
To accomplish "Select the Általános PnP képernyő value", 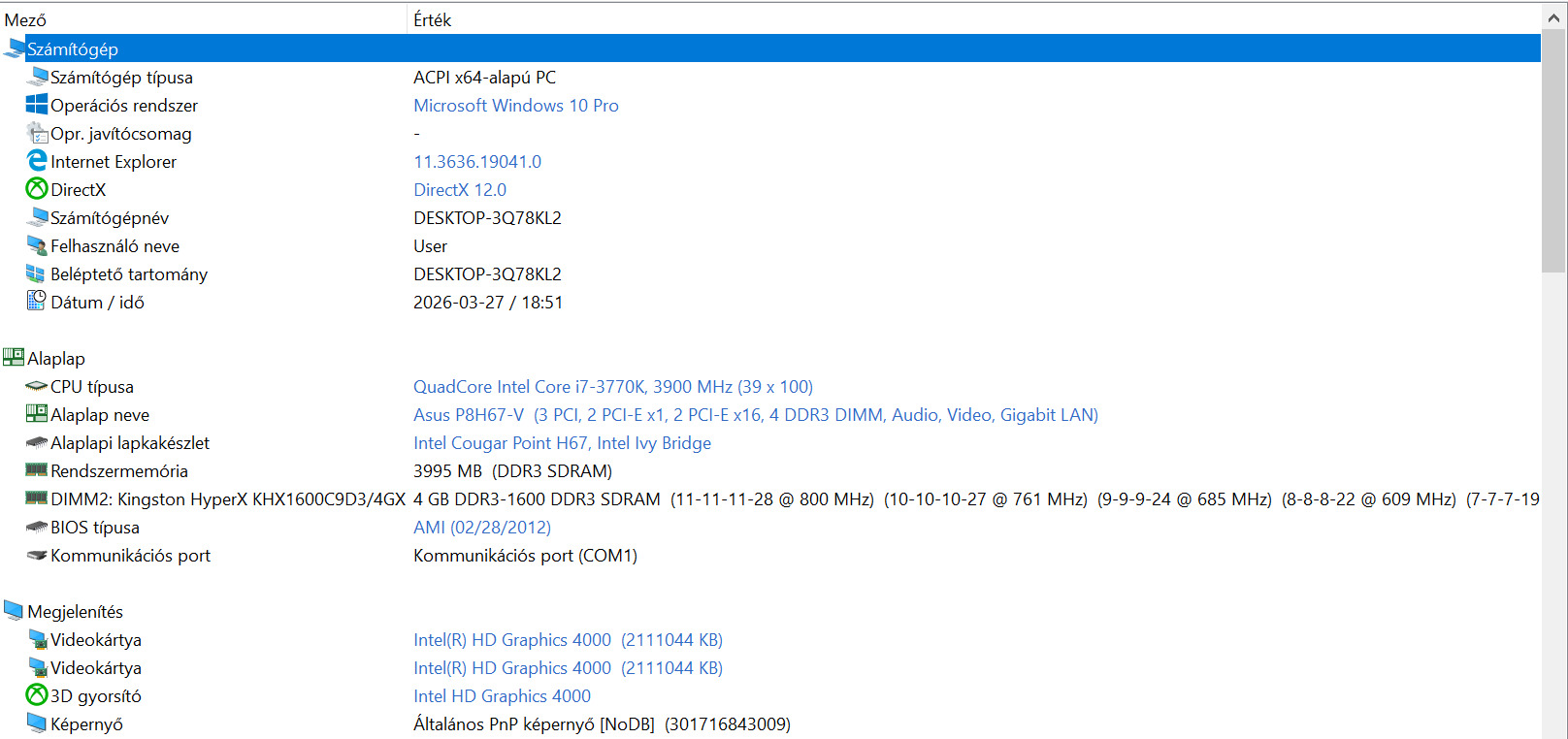I will 602,723.
